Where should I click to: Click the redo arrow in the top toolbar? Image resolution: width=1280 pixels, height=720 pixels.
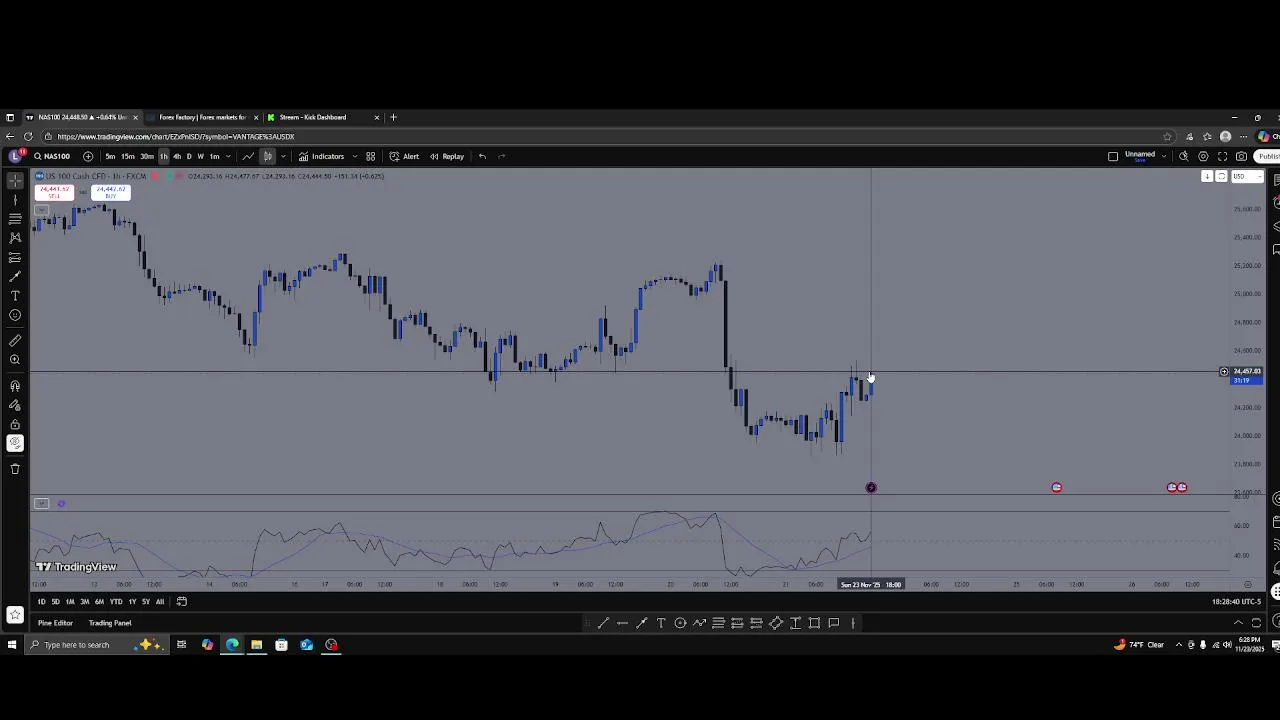pos(502,156)
